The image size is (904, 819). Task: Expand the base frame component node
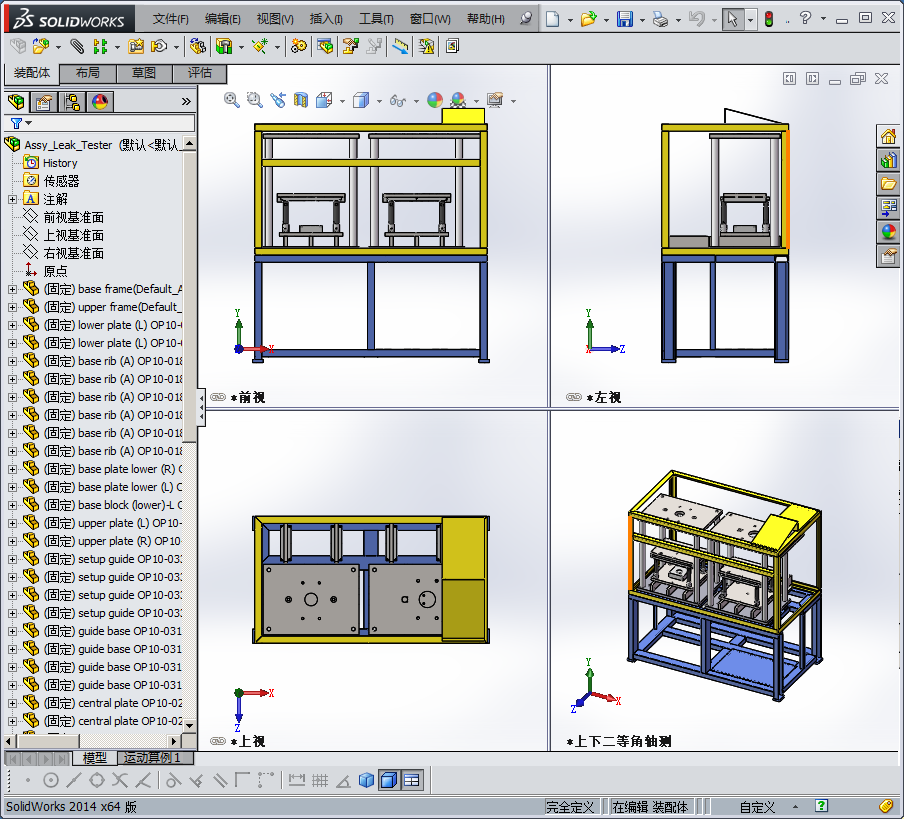point(12,289)
